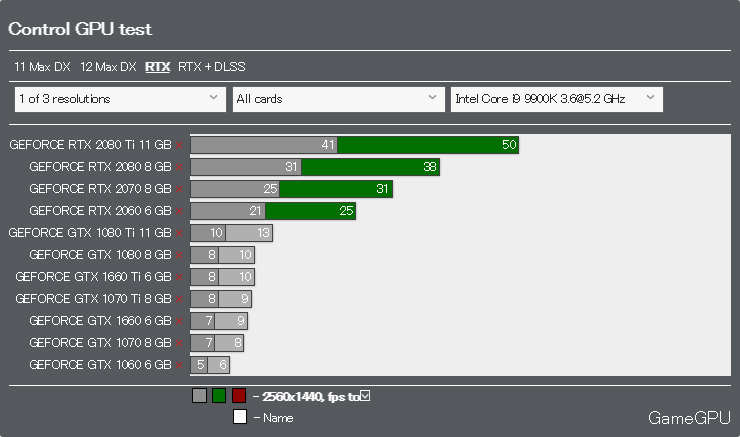The height and width of the screenshot is (437, 740).
Task: Remove GEFORCE RTX 2070 8 GB row
Action: tap(179, 189)
